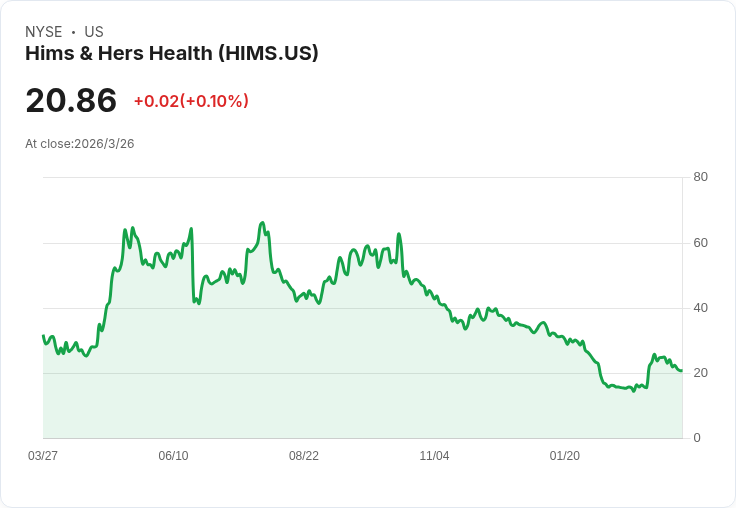Click the 06/10 x-axis date label
Image resolution: width=736 pixels, height=508 pixels.
pyautogui.click(x=173, y=455)
